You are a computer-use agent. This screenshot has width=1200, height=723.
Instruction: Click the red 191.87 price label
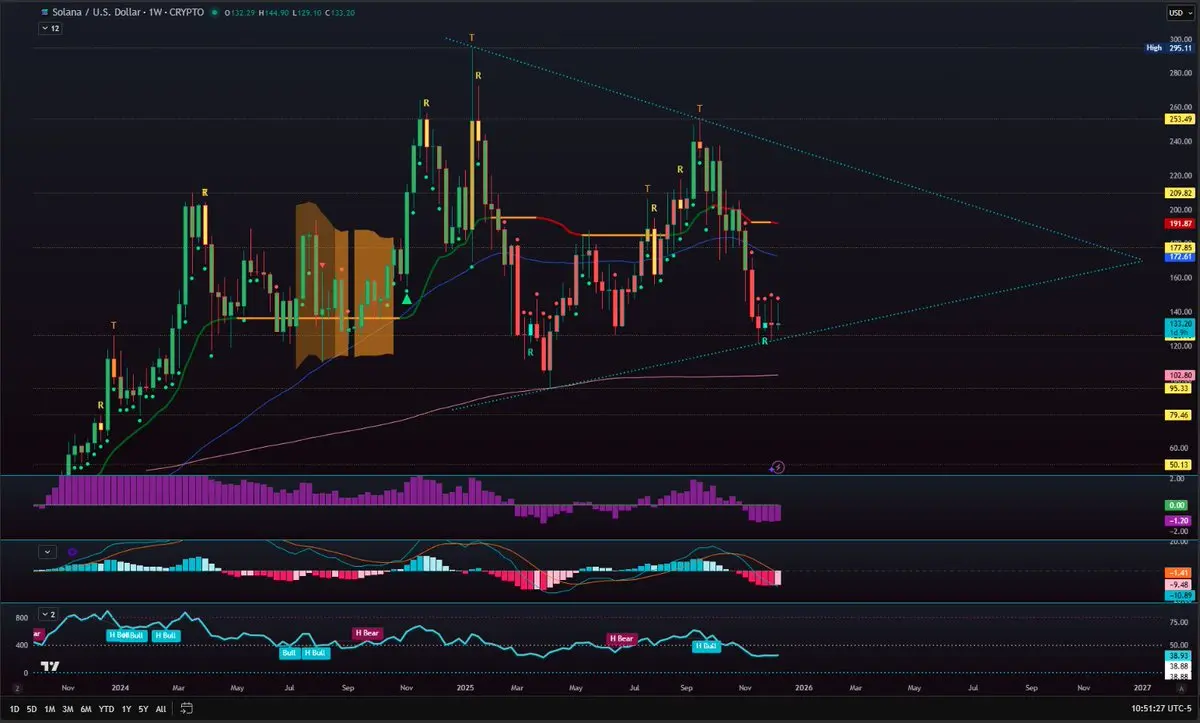(1180, 224)
